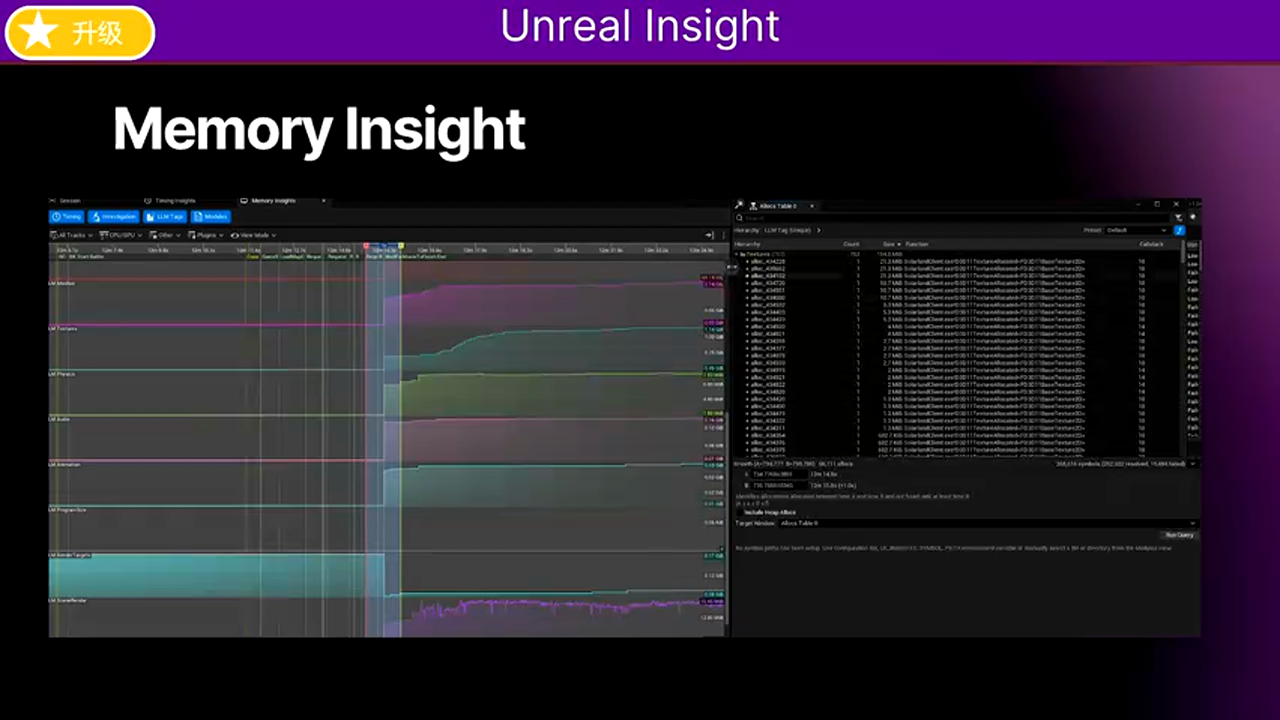Image resolution: width=1280 pixels, height=720 pixels.
Task: Toggle the LLM Tags panel button
Action: point(164,216)
